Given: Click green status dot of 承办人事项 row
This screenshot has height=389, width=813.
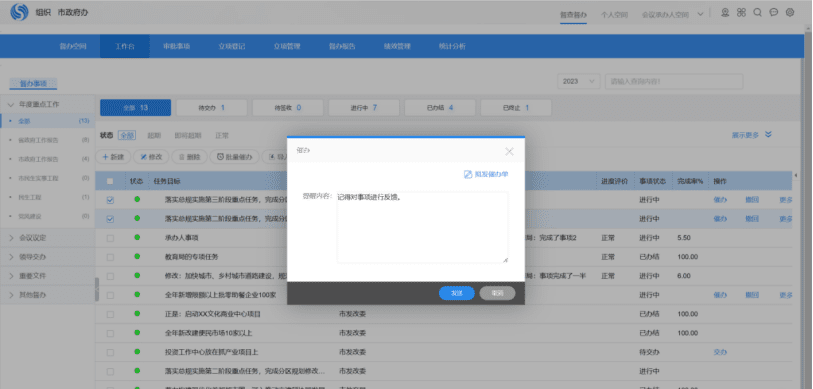Looking at the screenshot, I should [137, 238].
